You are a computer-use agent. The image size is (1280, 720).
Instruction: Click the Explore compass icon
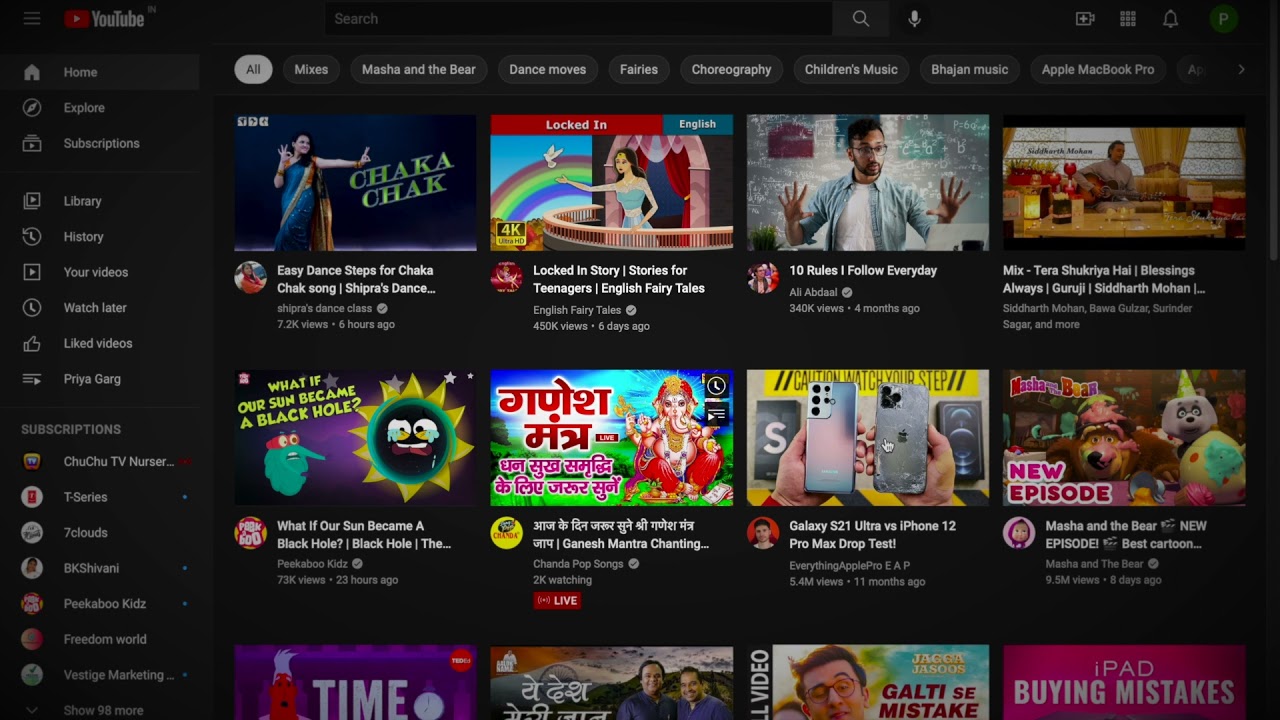[32, 108]
